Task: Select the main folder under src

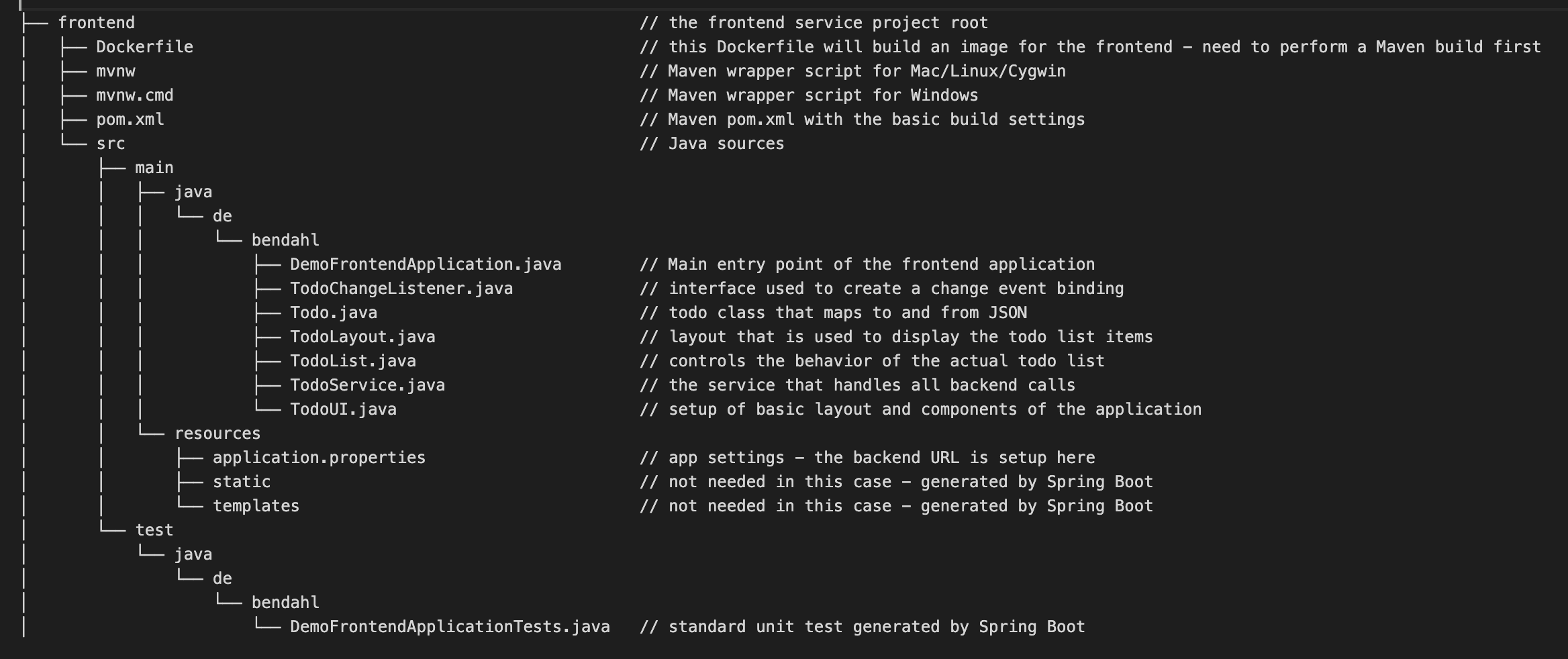Action: click(x=154, y=168)
